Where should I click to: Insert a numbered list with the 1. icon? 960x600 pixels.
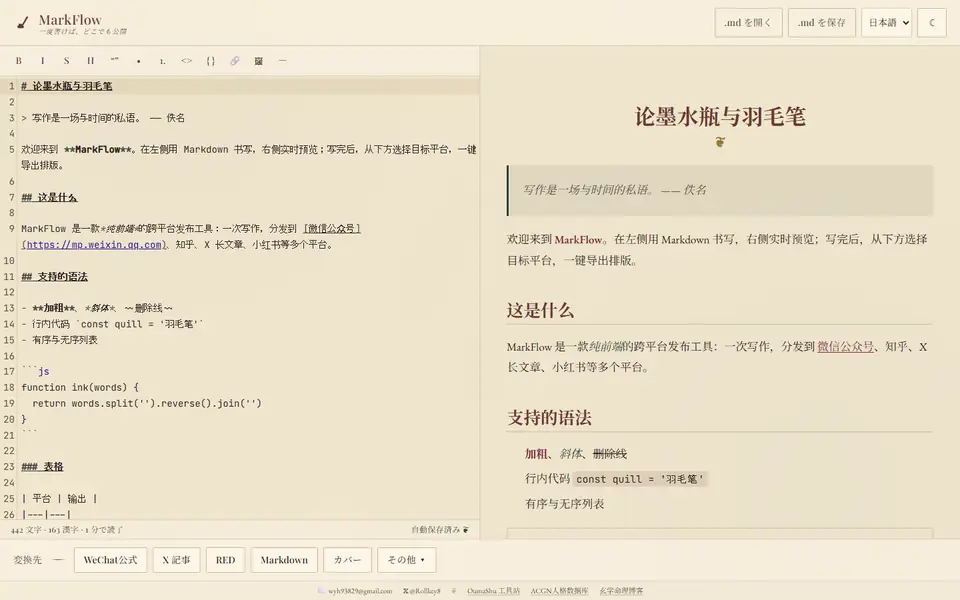point(162,61)
